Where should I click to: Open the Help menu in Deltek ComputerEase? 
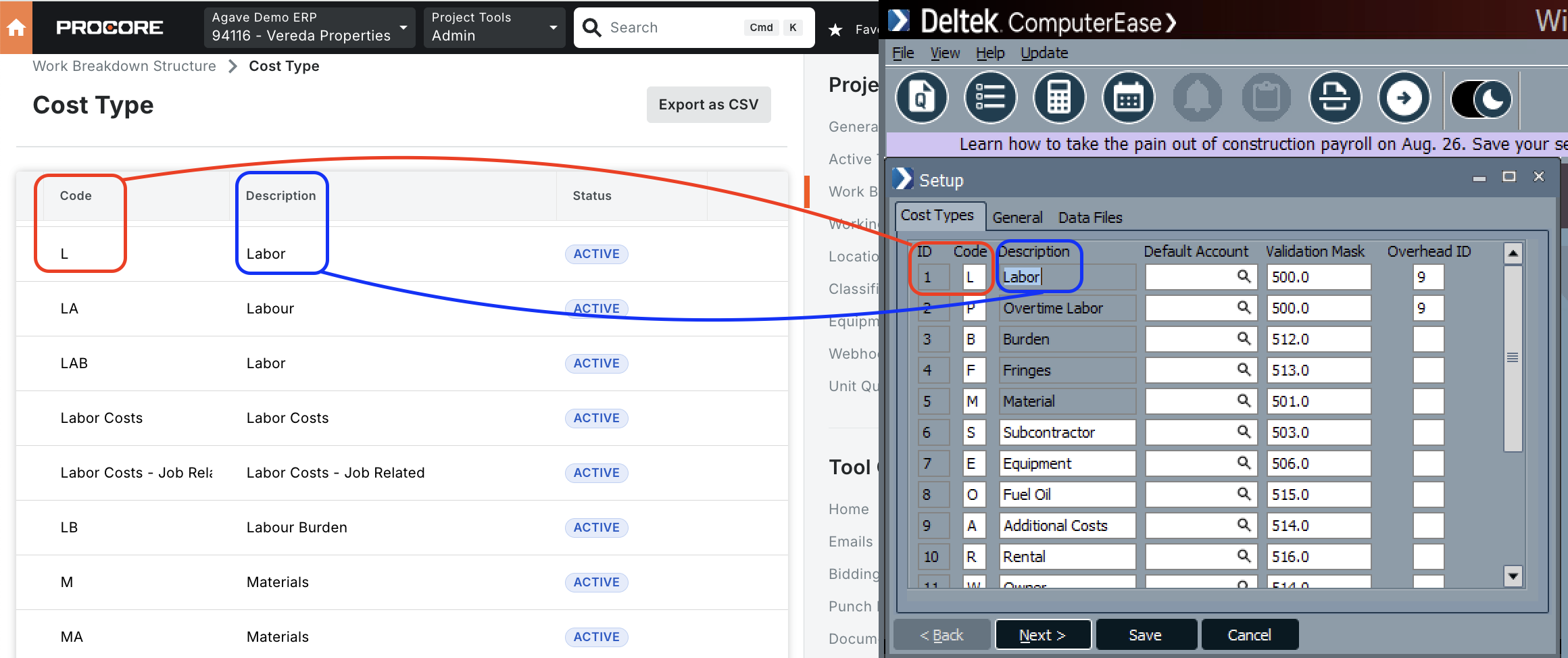point(990,53)
